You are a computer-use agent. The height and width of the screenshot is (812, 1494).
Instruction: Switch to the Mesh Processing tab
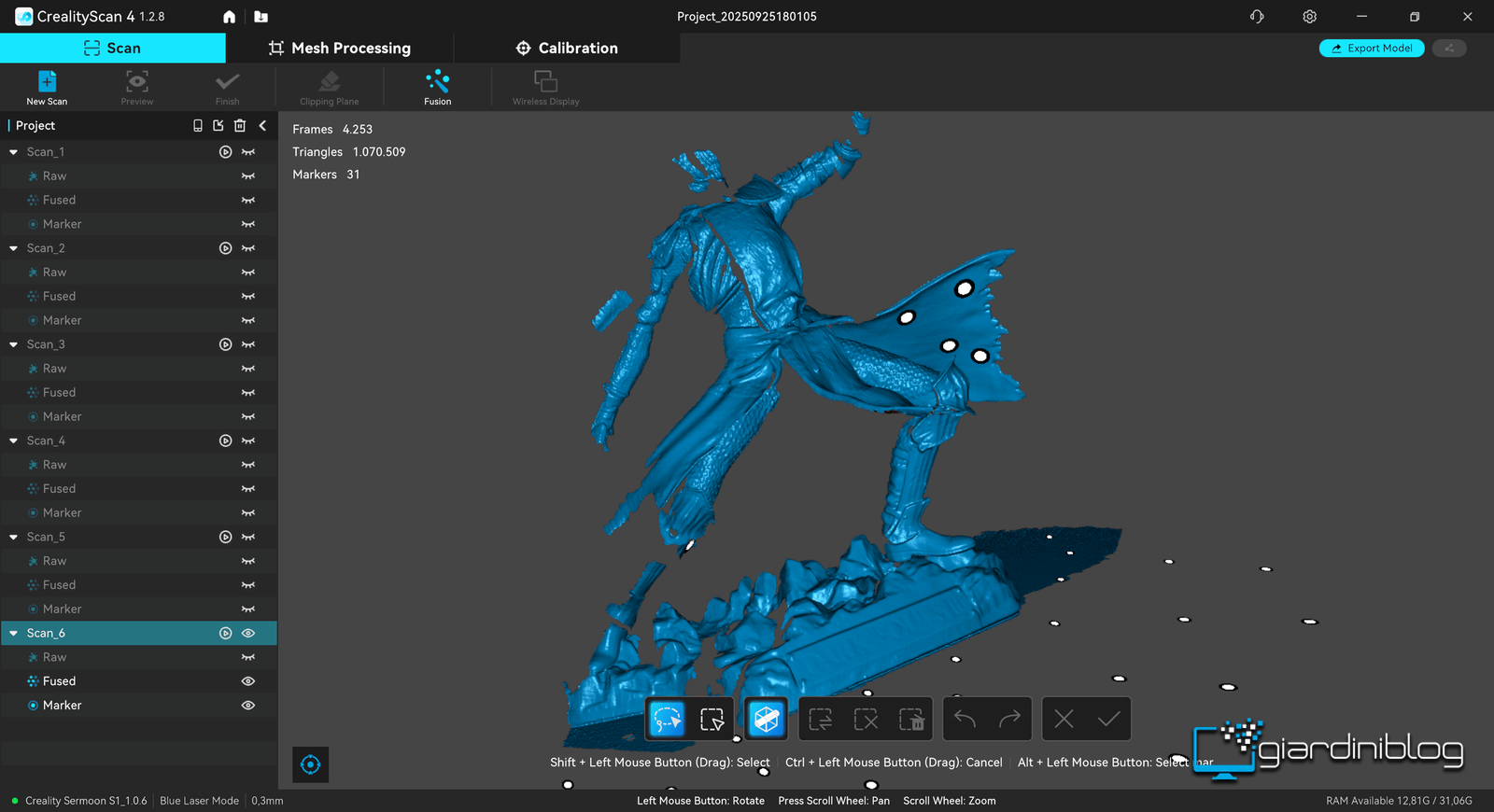340,48
